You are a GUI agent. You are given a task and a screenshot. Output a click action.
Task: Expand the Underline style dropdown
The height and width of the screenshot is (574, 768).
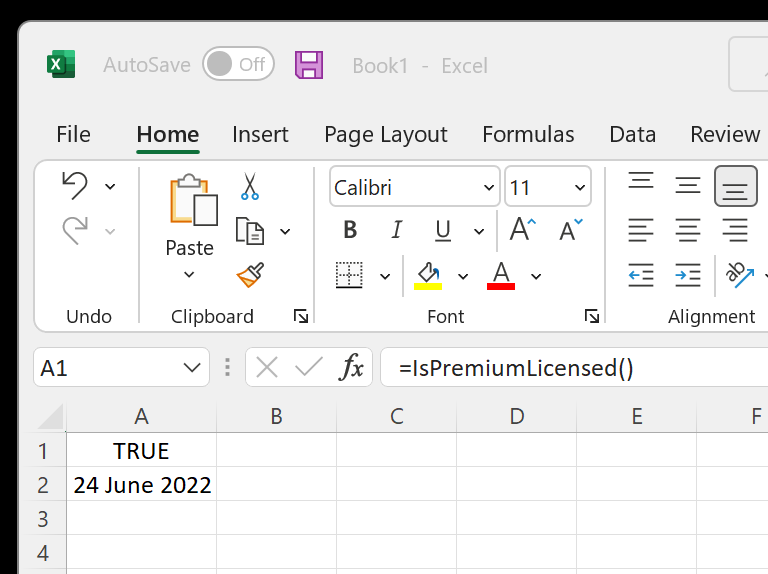479,231
